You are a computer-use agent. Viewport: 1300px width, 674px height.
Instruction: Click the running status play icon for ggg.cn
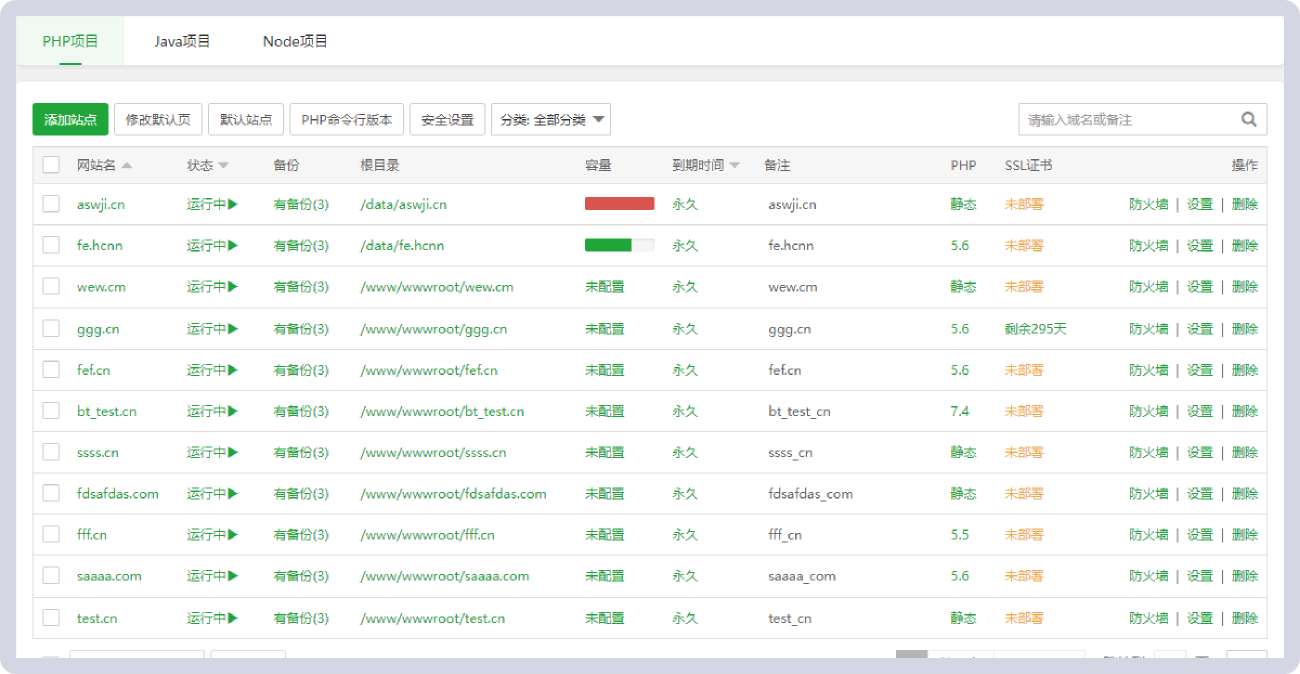click(233, 329)
